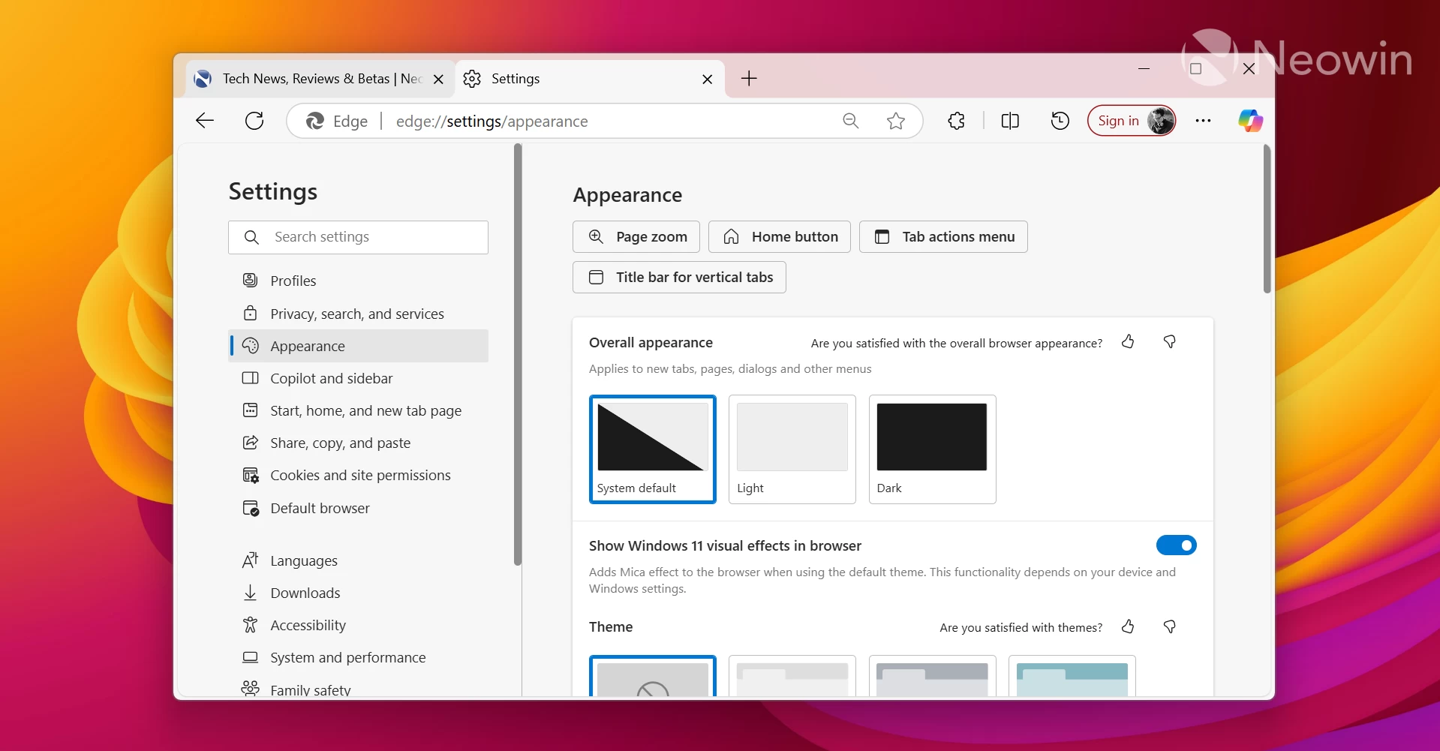
Task: Give thumbs down for themes
Action: 1169,627
